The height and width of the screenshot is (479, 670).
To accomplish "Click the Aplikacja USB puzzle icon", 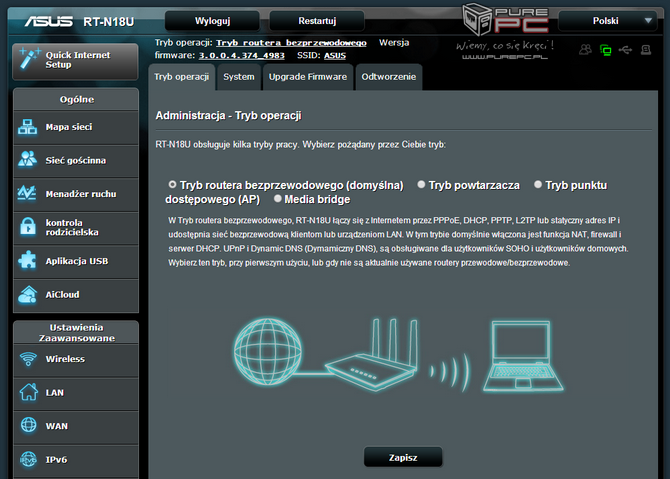I will 28,260.
